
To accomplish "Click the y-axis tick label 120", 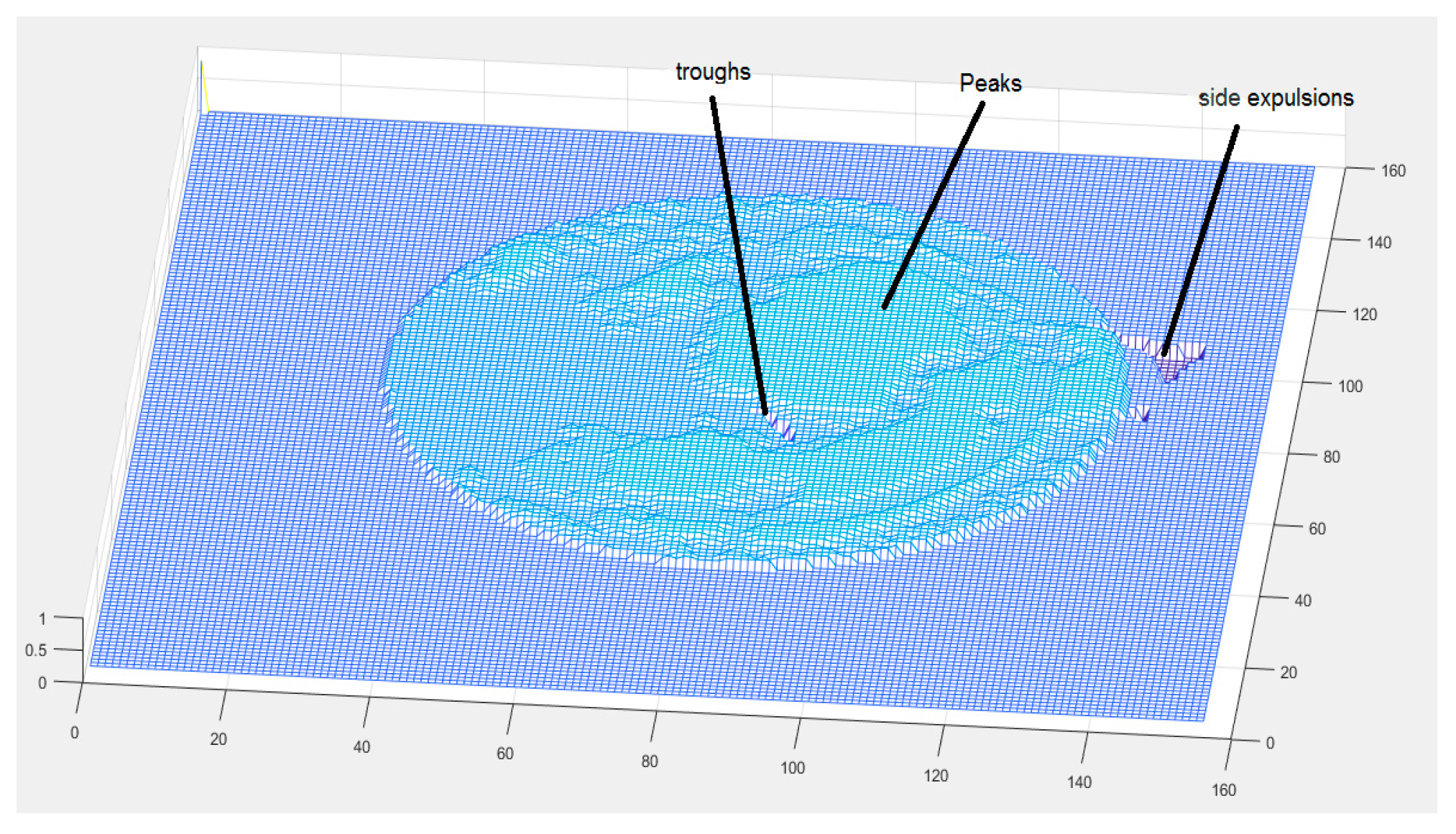I will (1364, 315).
